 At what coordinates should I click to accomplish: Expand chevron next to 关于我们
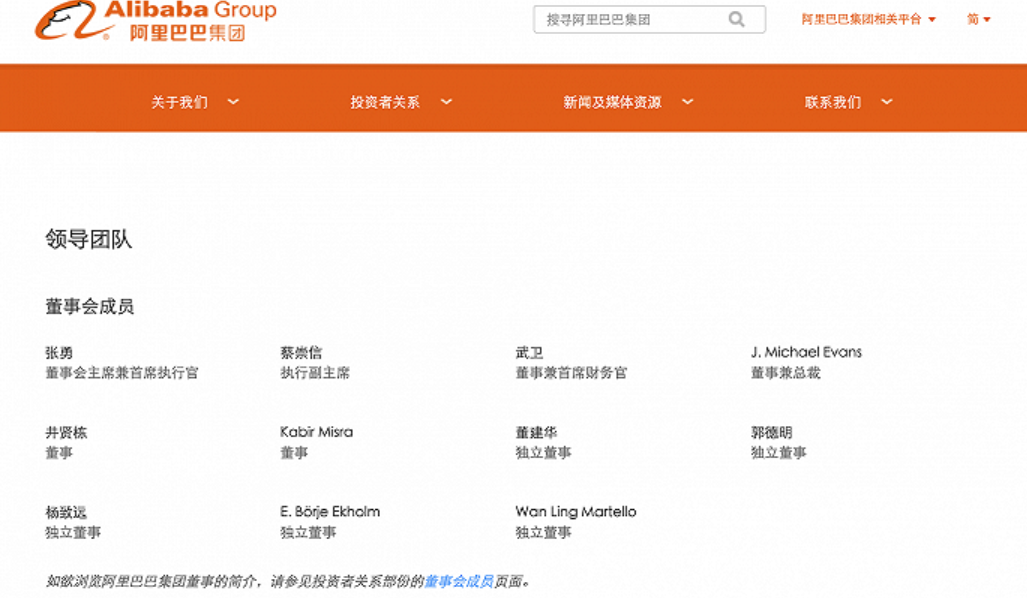pyautogui.click(x=233, y=102)
